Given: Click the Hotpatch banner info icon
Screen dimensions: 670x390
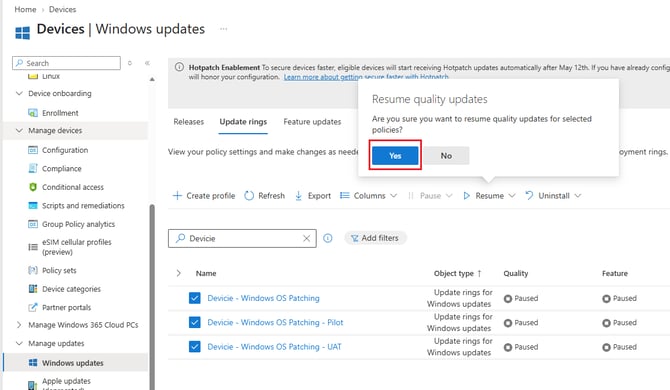Looking at the screenshot, I should [179, 67].
